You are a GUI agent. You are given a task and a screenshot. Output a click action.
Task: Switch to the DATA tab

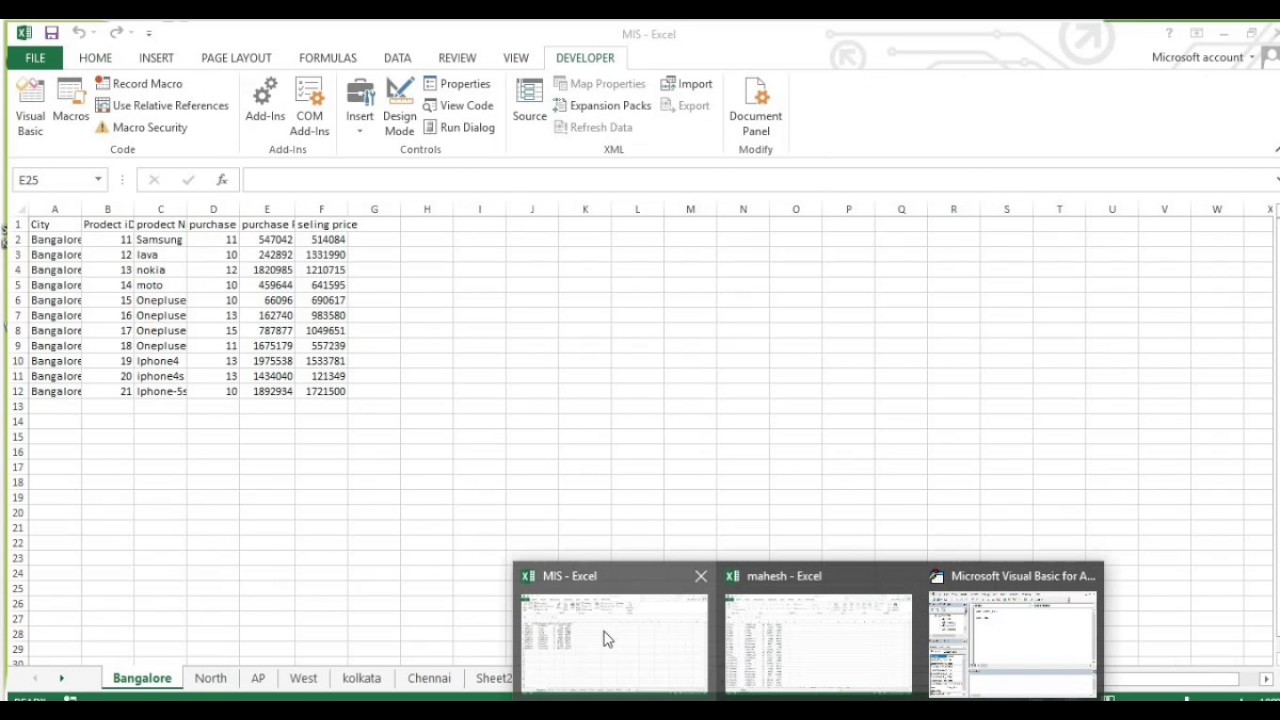pyautogui.click(x=397, y=58)
